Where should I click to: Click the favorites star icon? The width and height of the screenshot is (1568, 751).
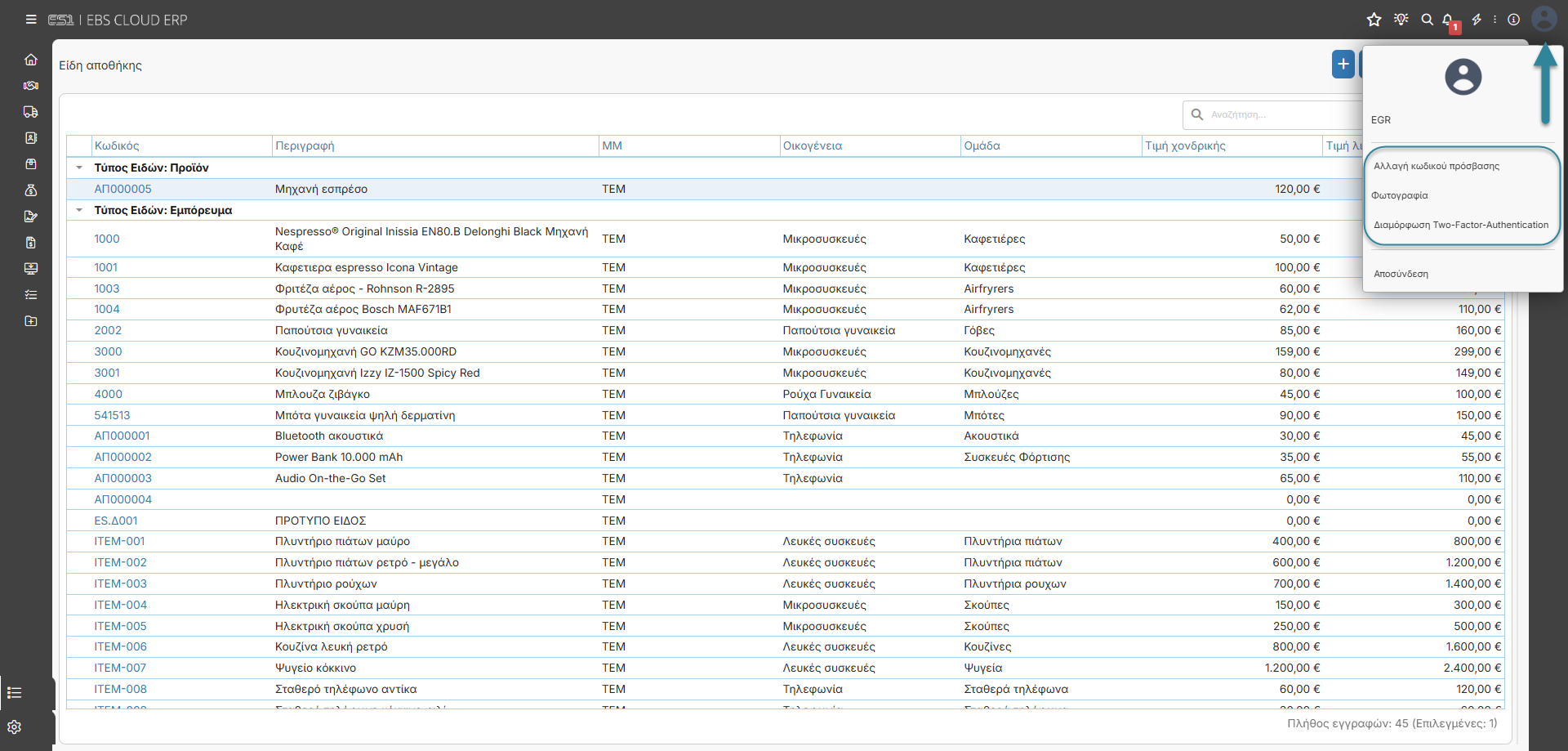1374,20
